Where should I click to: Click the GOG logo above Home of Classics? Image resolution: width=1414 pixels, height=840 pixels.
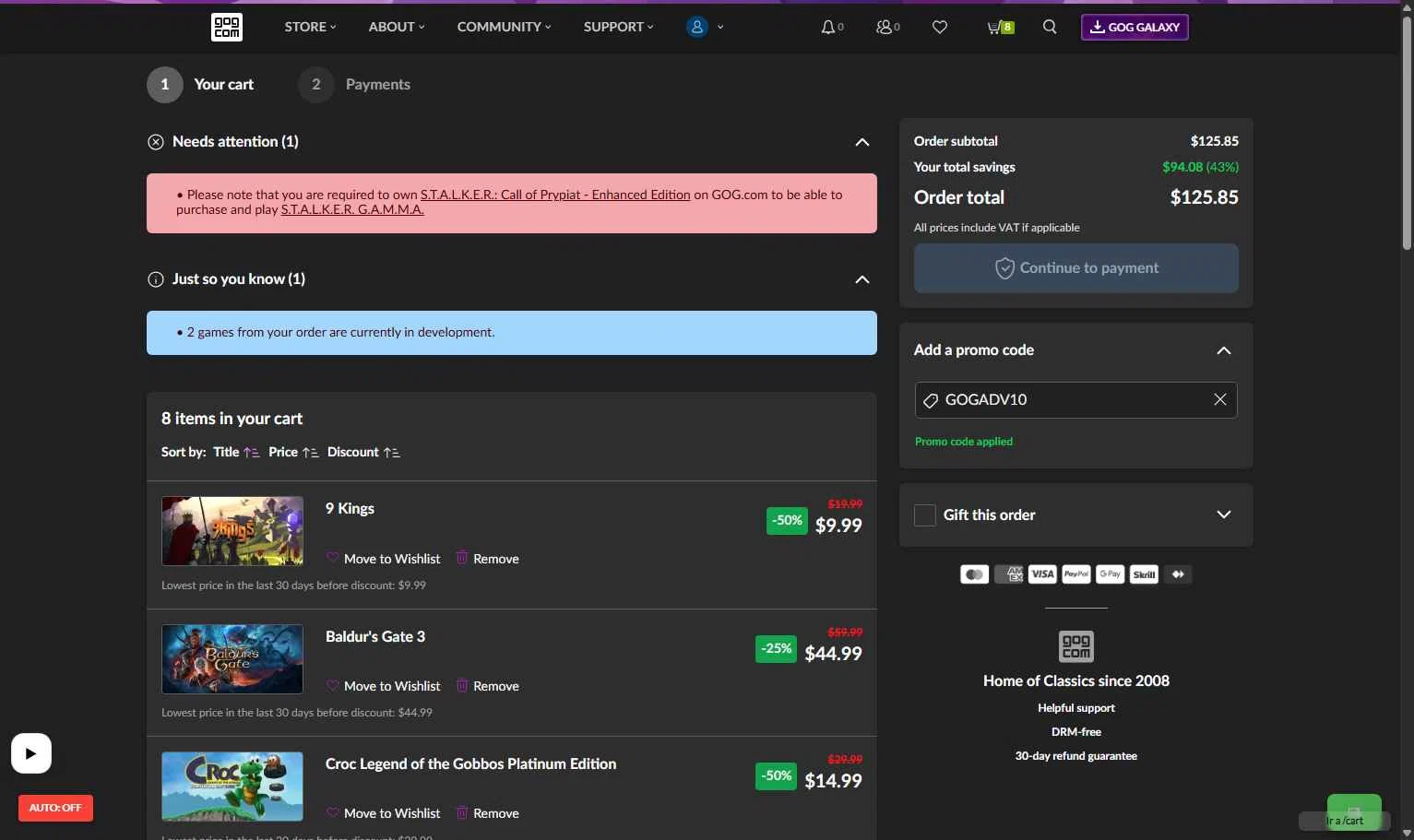click(1076, 646)
